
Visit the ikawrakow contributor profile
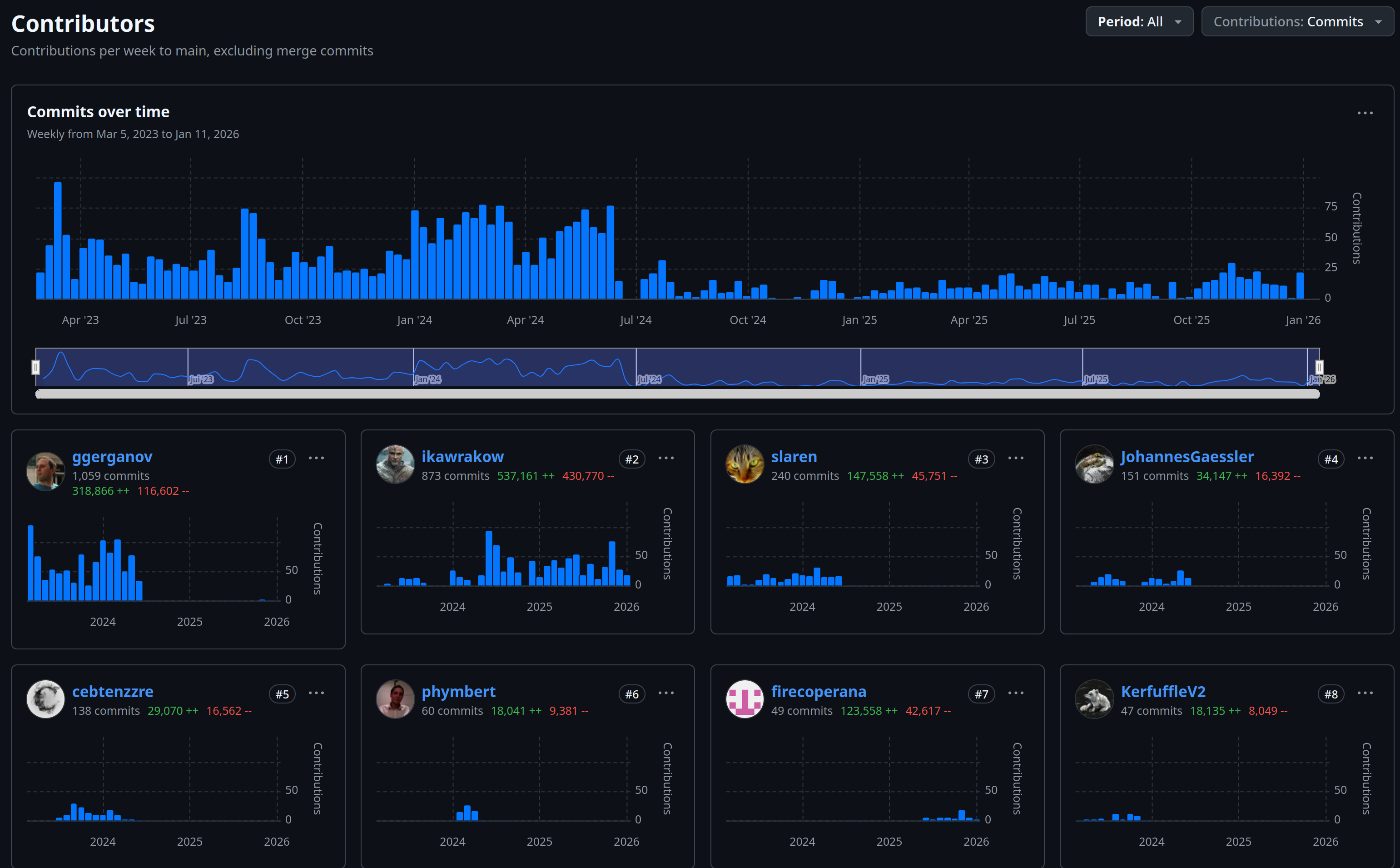pyautogui.click(x=462, y=456)
